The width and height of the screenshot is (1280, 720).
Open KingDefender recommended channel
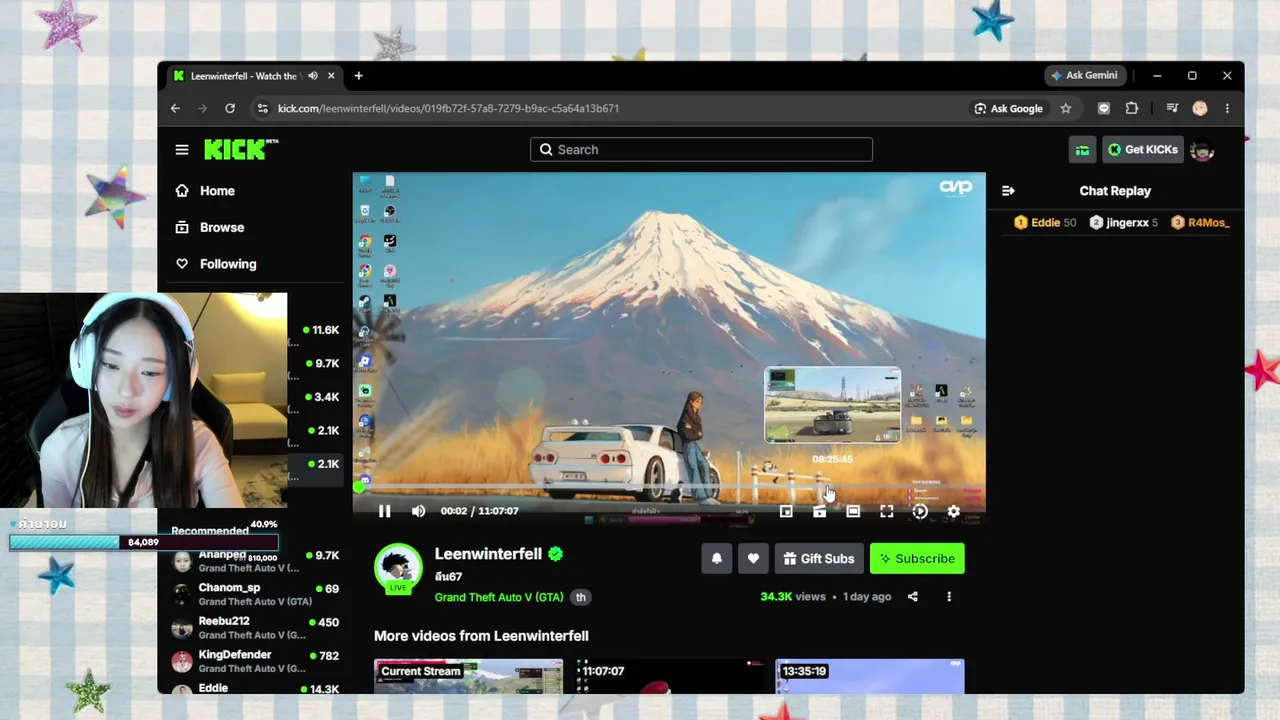click(255, 661)
